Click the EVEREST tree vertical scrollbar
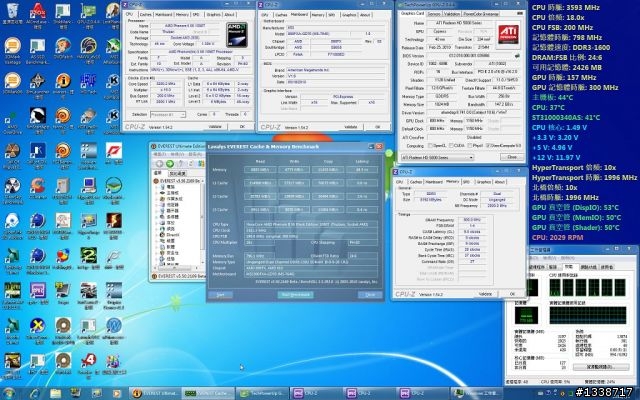640x400 pixels. click(202, 223)
